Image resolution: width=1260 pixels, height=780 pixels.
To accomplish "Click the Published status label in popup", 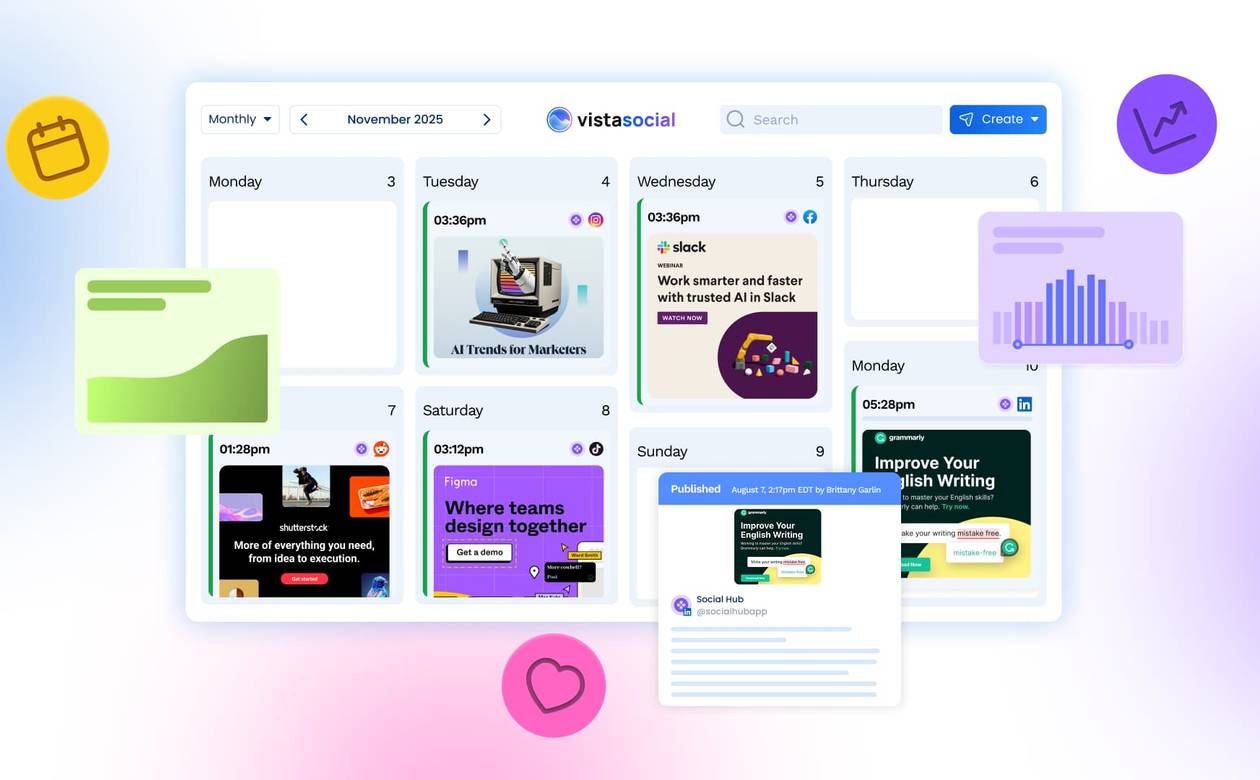I will [x=696, y=489].
